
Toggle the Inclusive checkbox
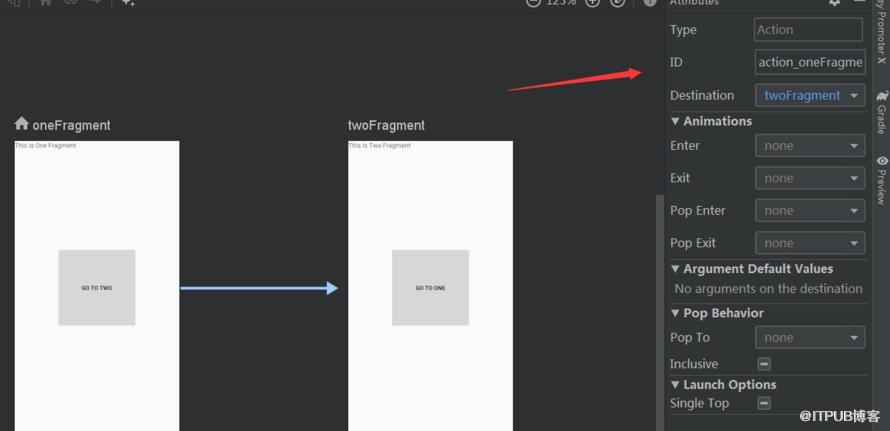tap(764, 364)
